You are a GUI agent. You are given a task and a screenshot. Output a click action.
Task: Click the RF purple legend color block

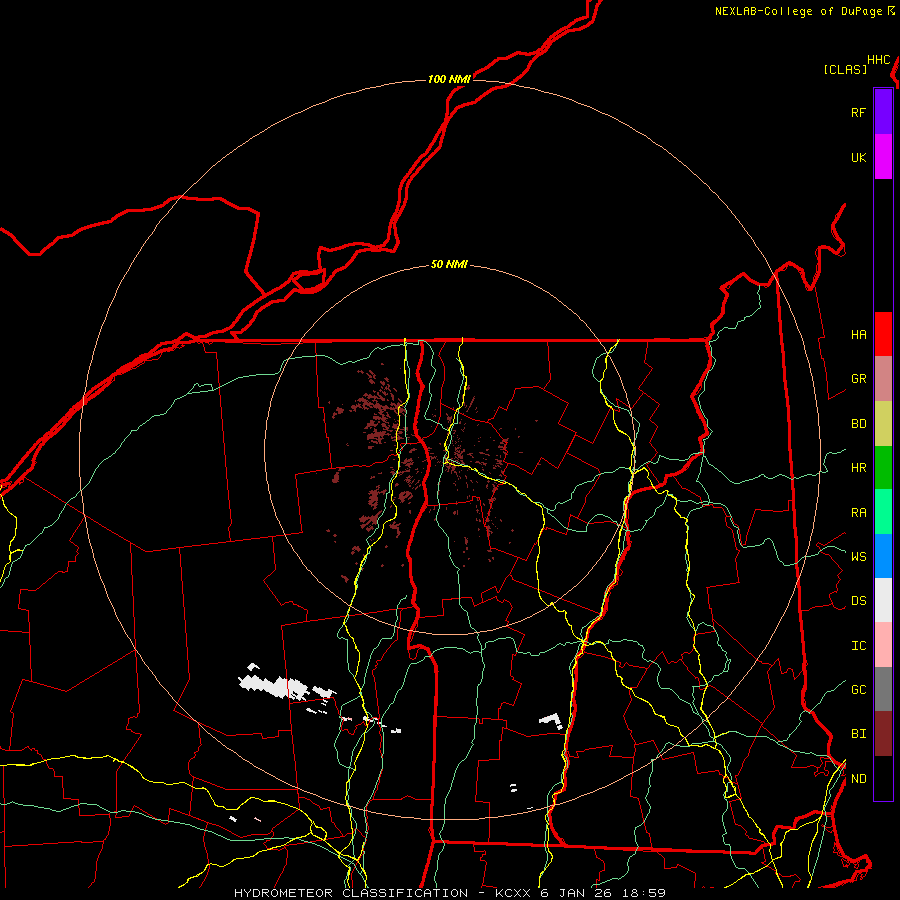883,112
